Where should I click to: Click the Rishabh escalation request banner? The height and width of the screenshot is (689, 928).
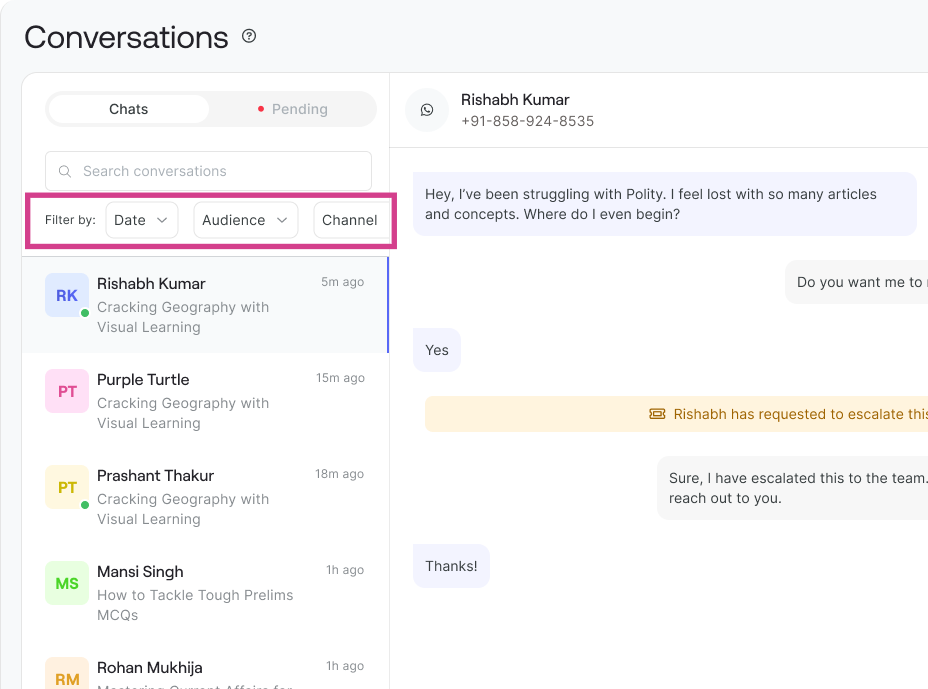[790, 414]
